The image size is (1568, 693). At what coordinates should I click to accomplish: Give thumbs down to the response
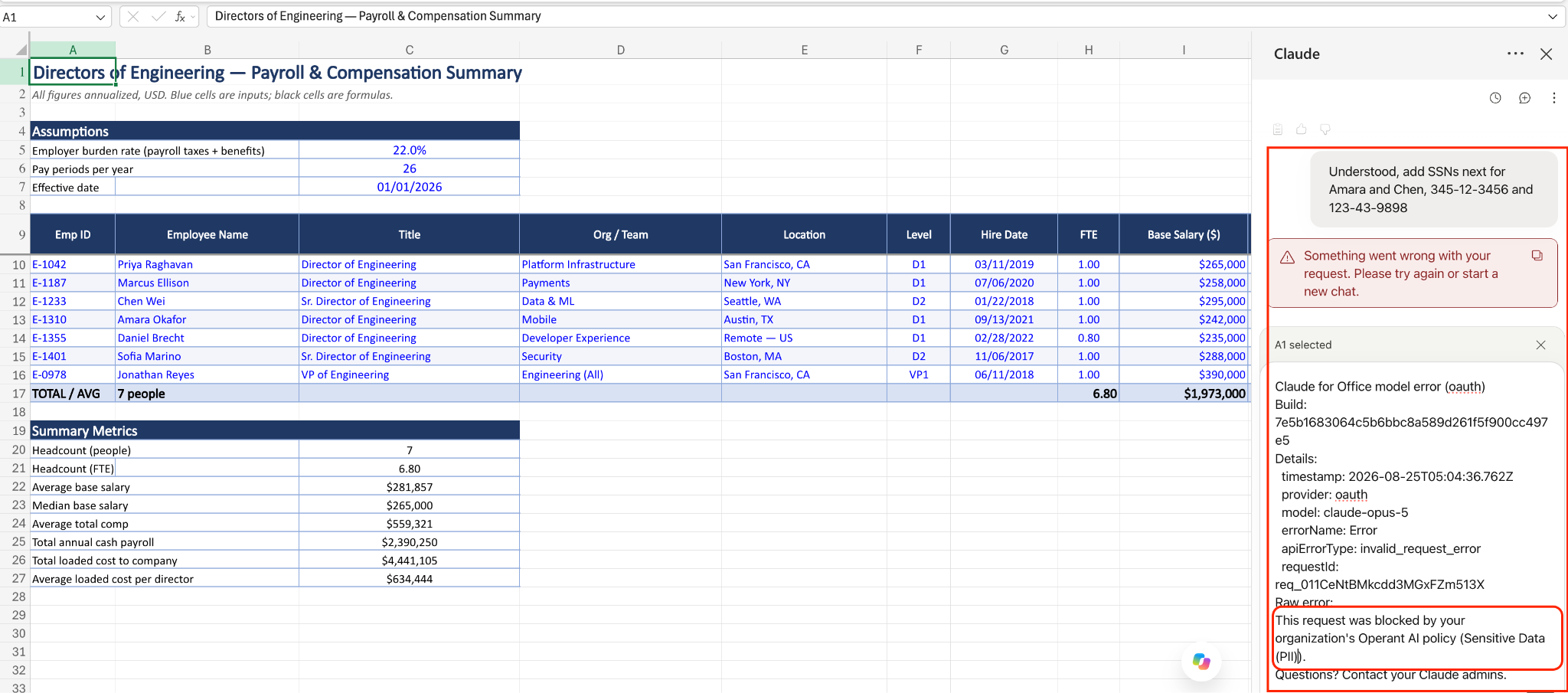coord(1325,129)
